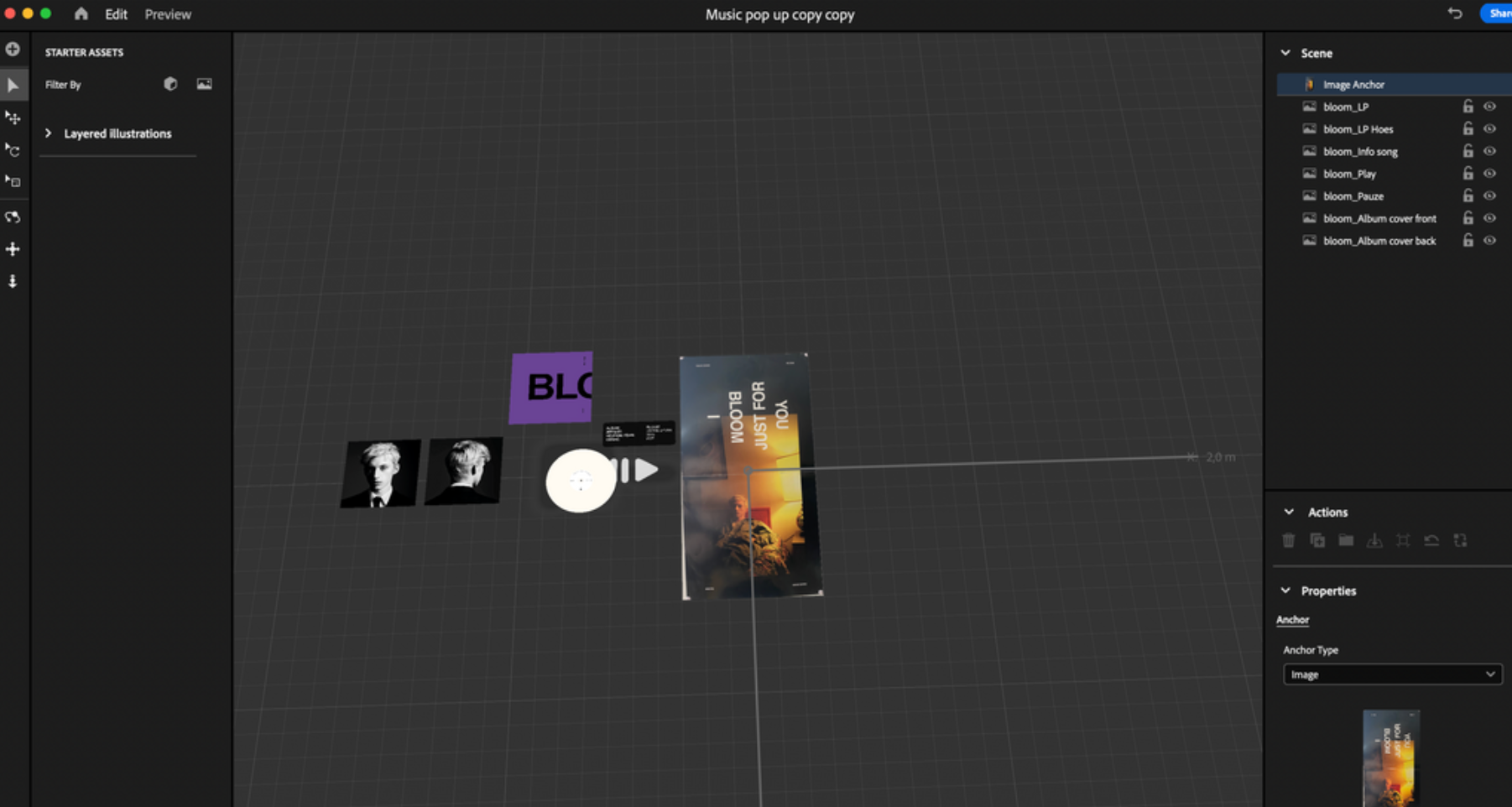Viewport: 1512px width, 807px height.
Task: Click the Share button
Action: pos(1497,13)
